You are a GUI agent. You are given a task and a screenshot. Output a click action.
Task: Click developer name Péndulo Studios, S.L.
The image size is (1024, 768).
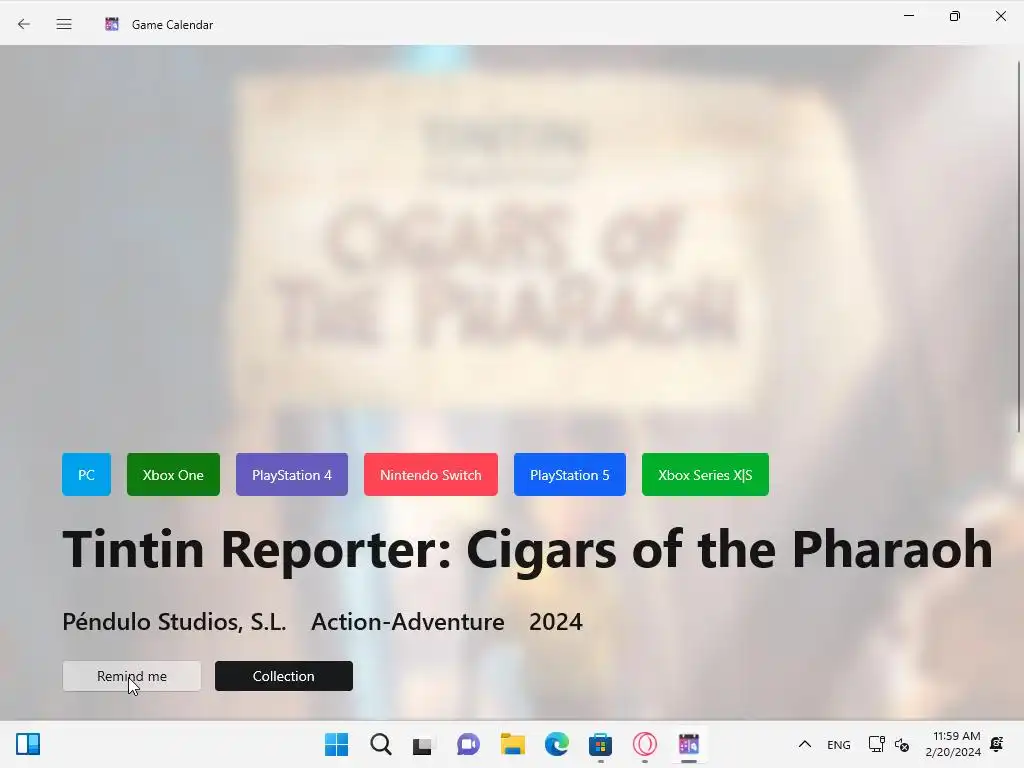pos(174,622)
